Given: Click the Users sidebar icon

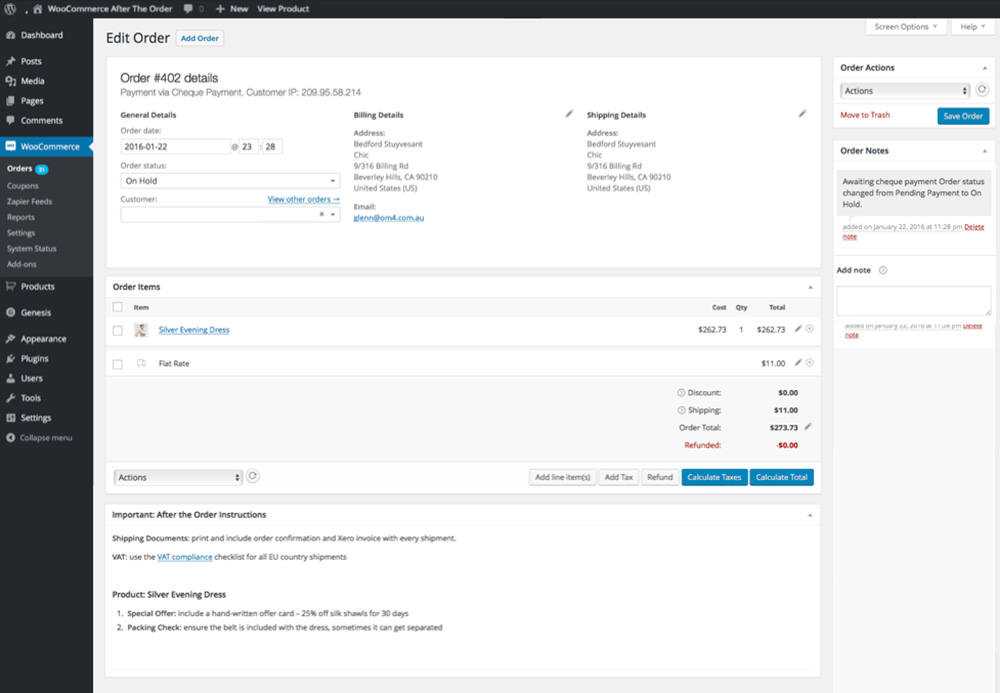Looking at the screenshot, I should coord(10,378).
